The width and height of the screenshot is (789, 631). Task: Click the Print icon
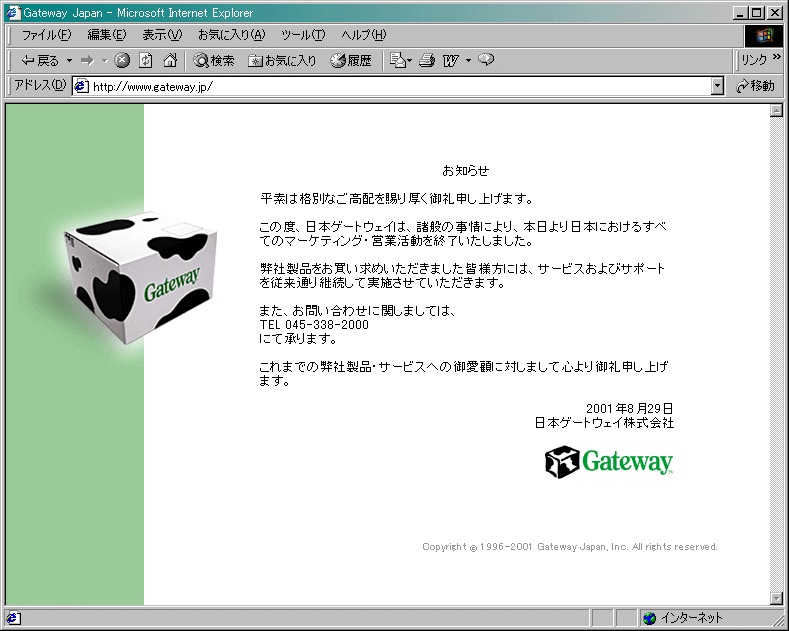pos(427,60)
